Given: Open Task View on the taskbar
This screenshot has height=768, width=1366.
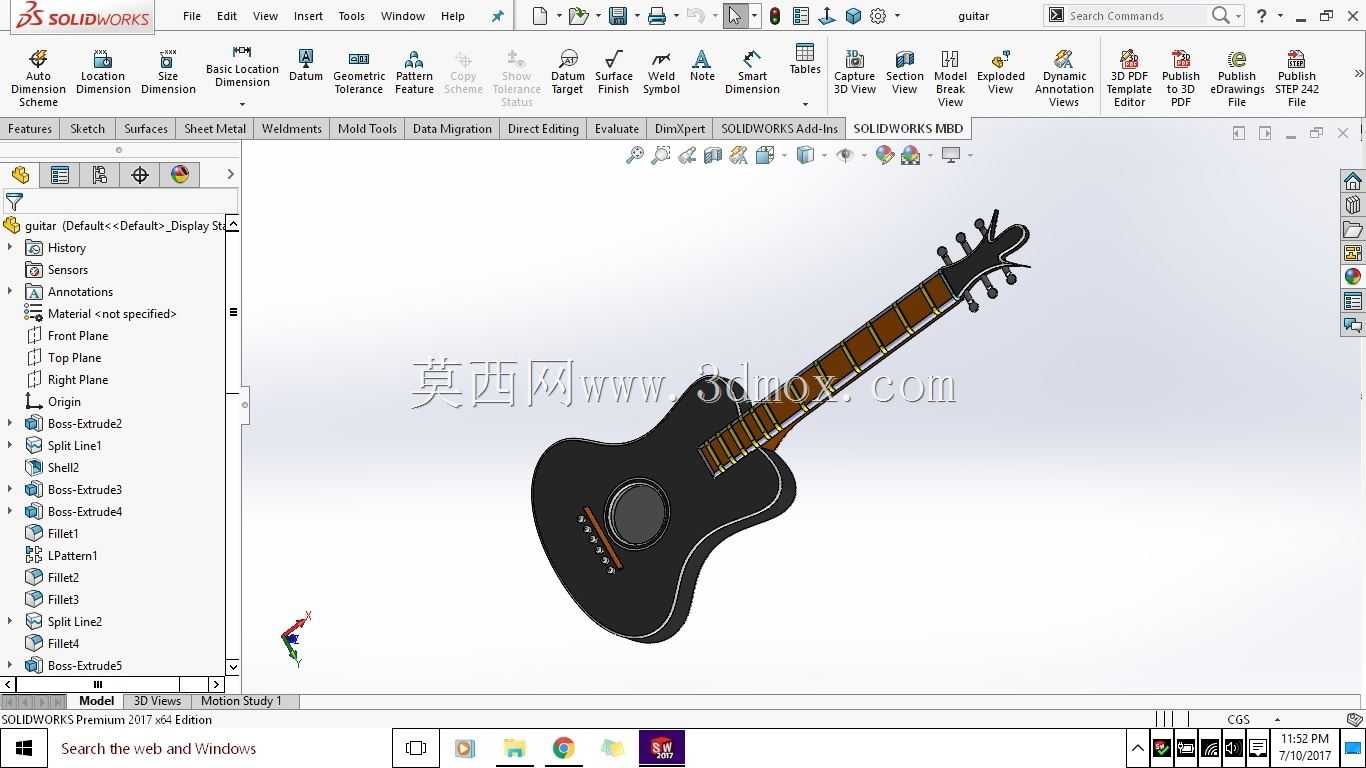Looking at the screenshot, I should tap(416, 748).
